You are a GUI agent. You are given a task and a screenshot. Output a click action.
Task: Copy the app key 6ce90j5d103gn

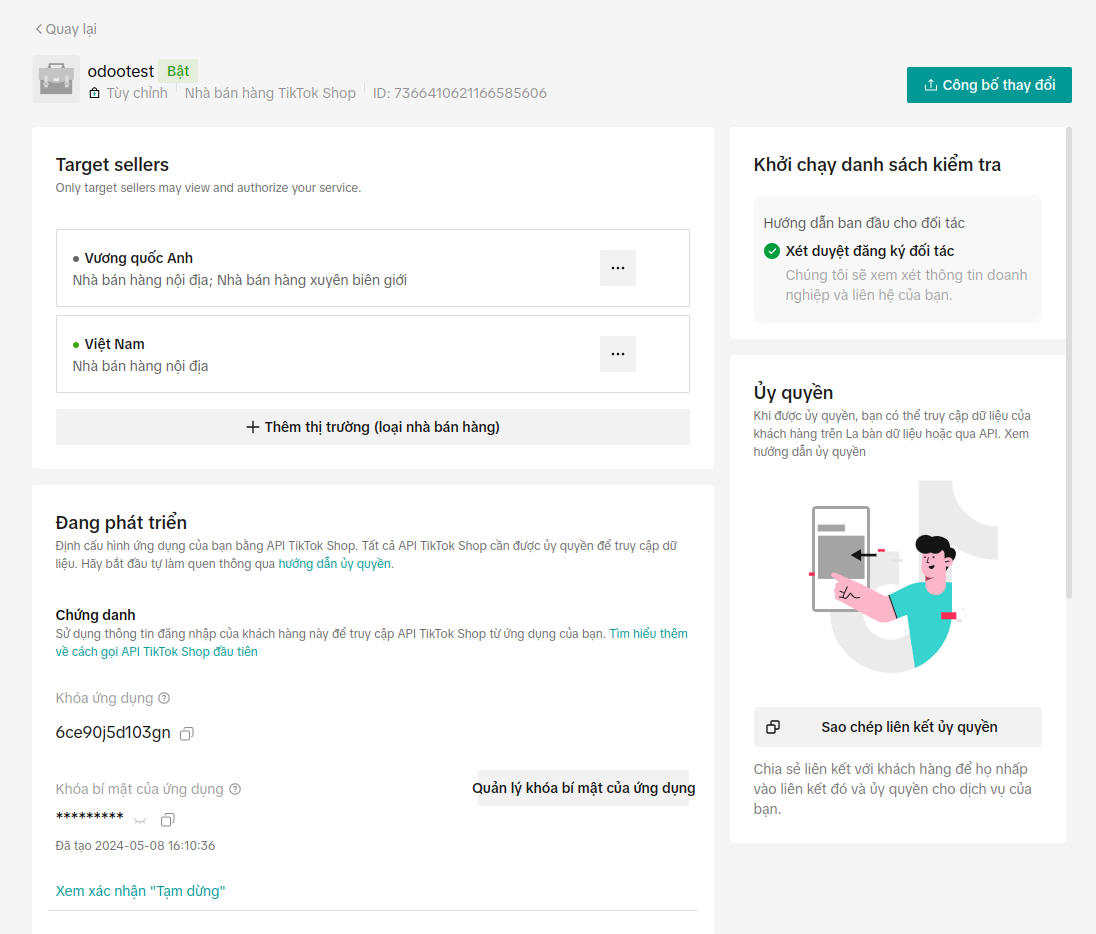click(x=187, y=734)
